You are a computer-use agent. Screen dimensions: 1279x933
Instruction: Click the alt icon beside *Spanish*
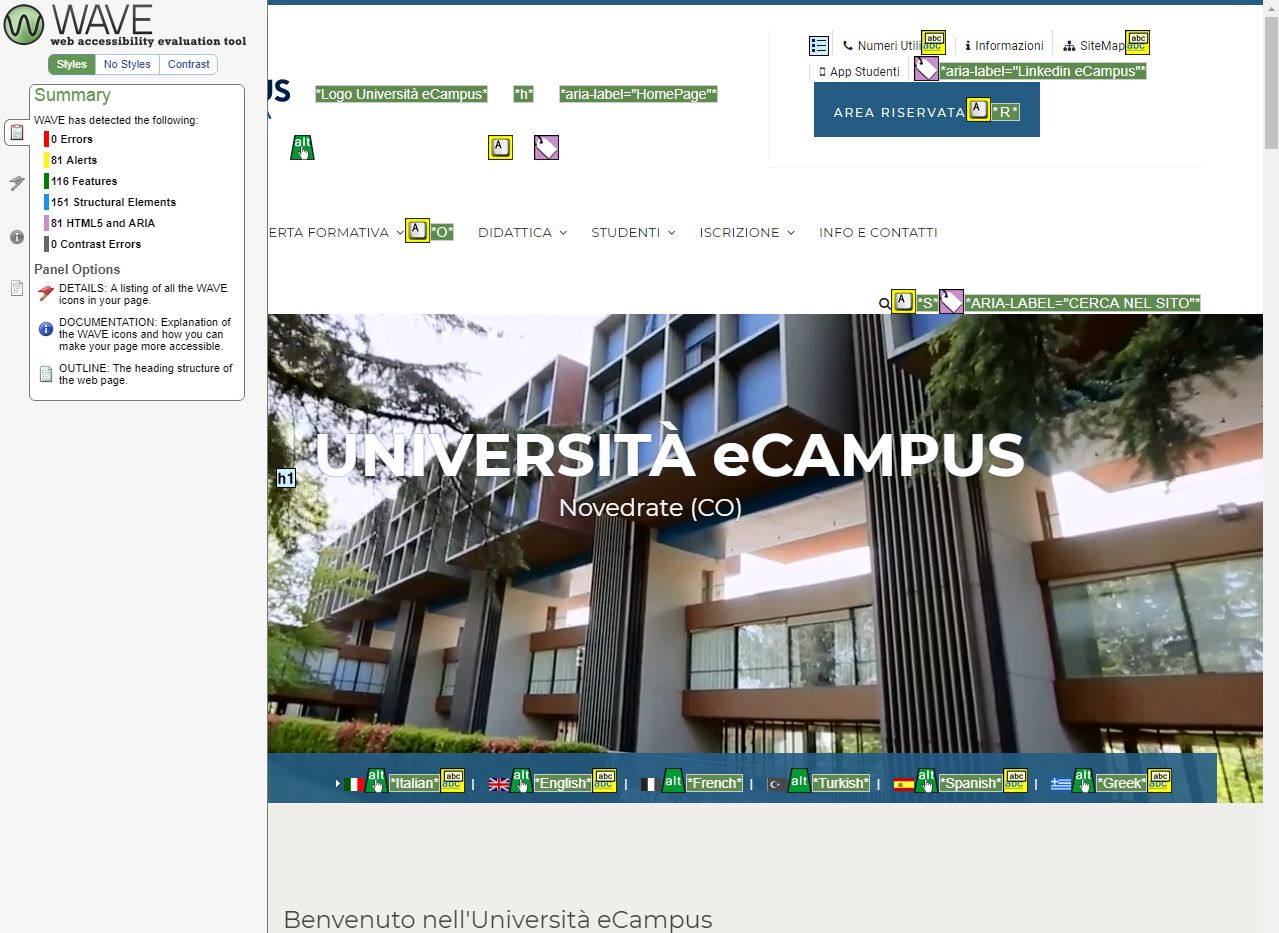click(x=926, y=781)
